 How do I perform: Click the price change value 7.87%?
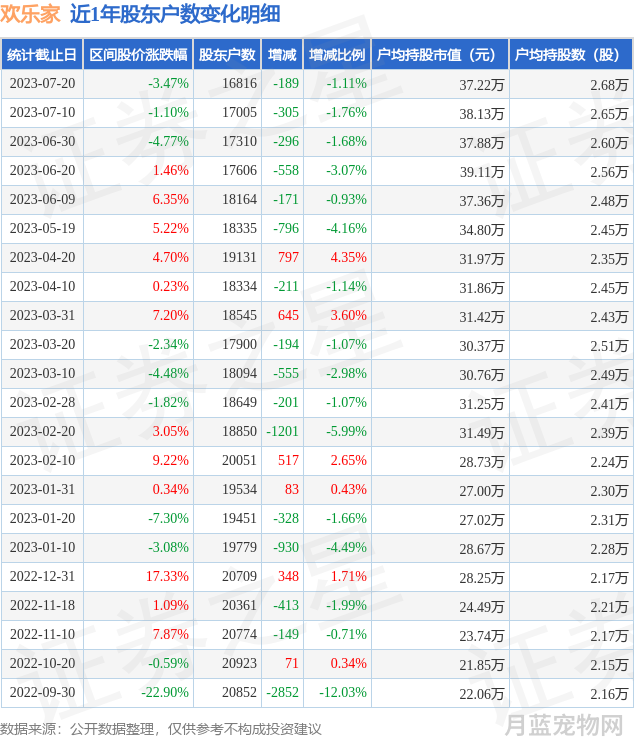click(170, 634)
